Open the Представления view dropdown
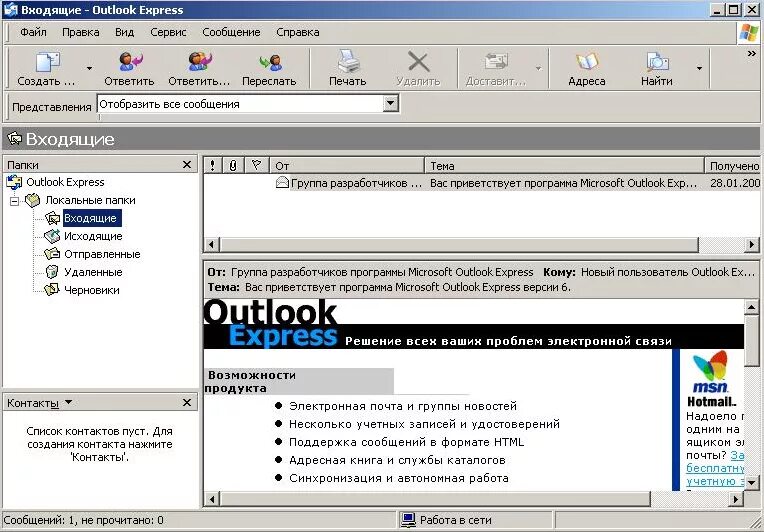The height and width of the screenshot is (532, 764). click(x=390, y=104)
